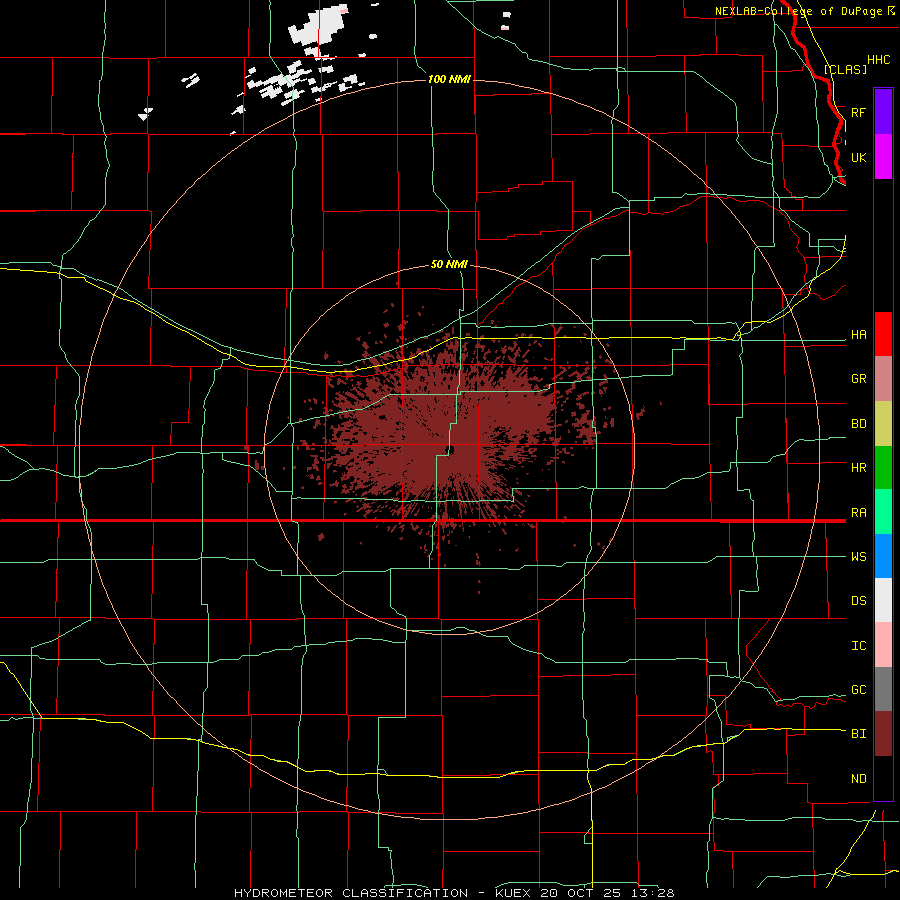Select the BD legend label

point(858,424)
